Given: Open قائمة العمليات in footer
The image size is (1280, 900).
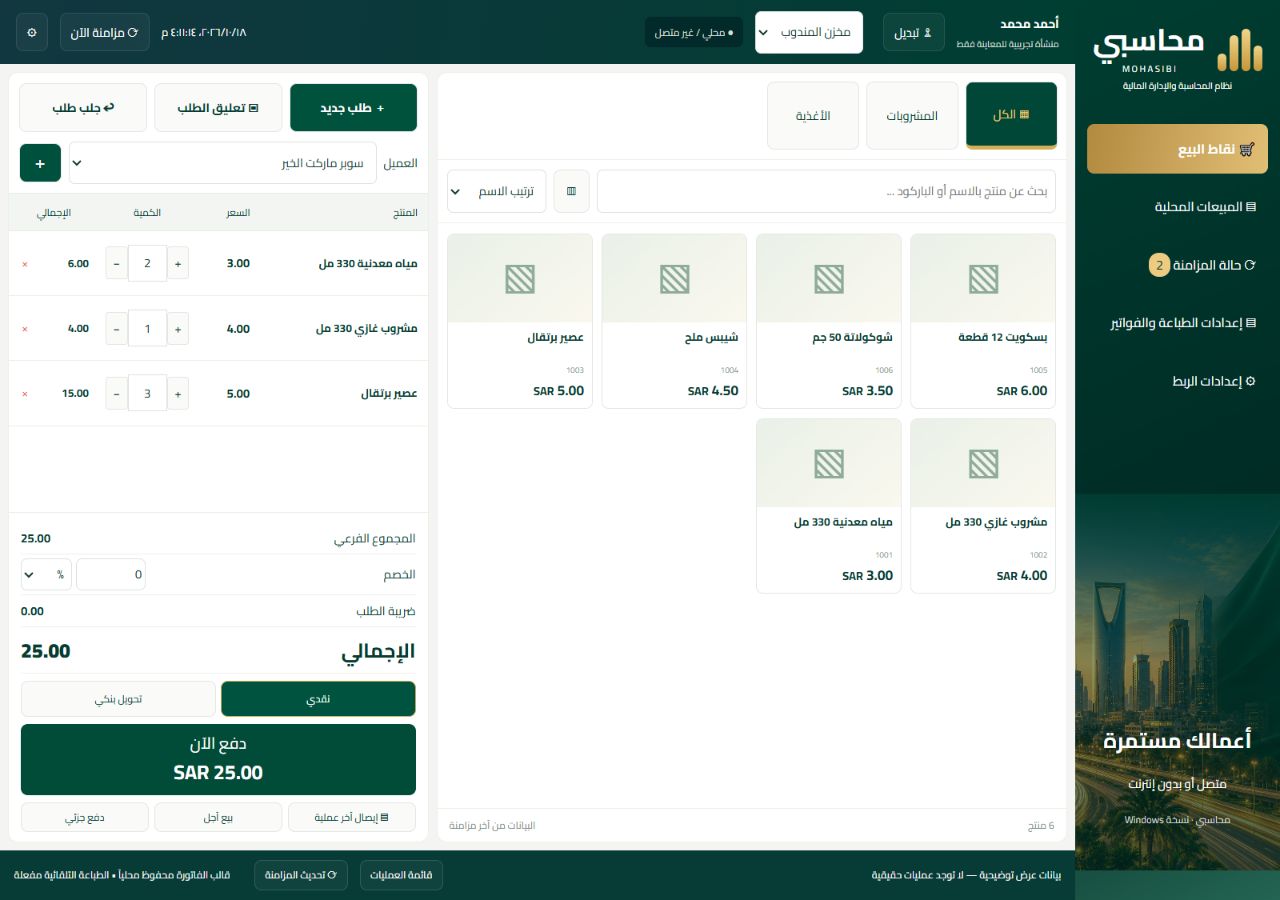Looking at the screenshot, I should [401, 875].
